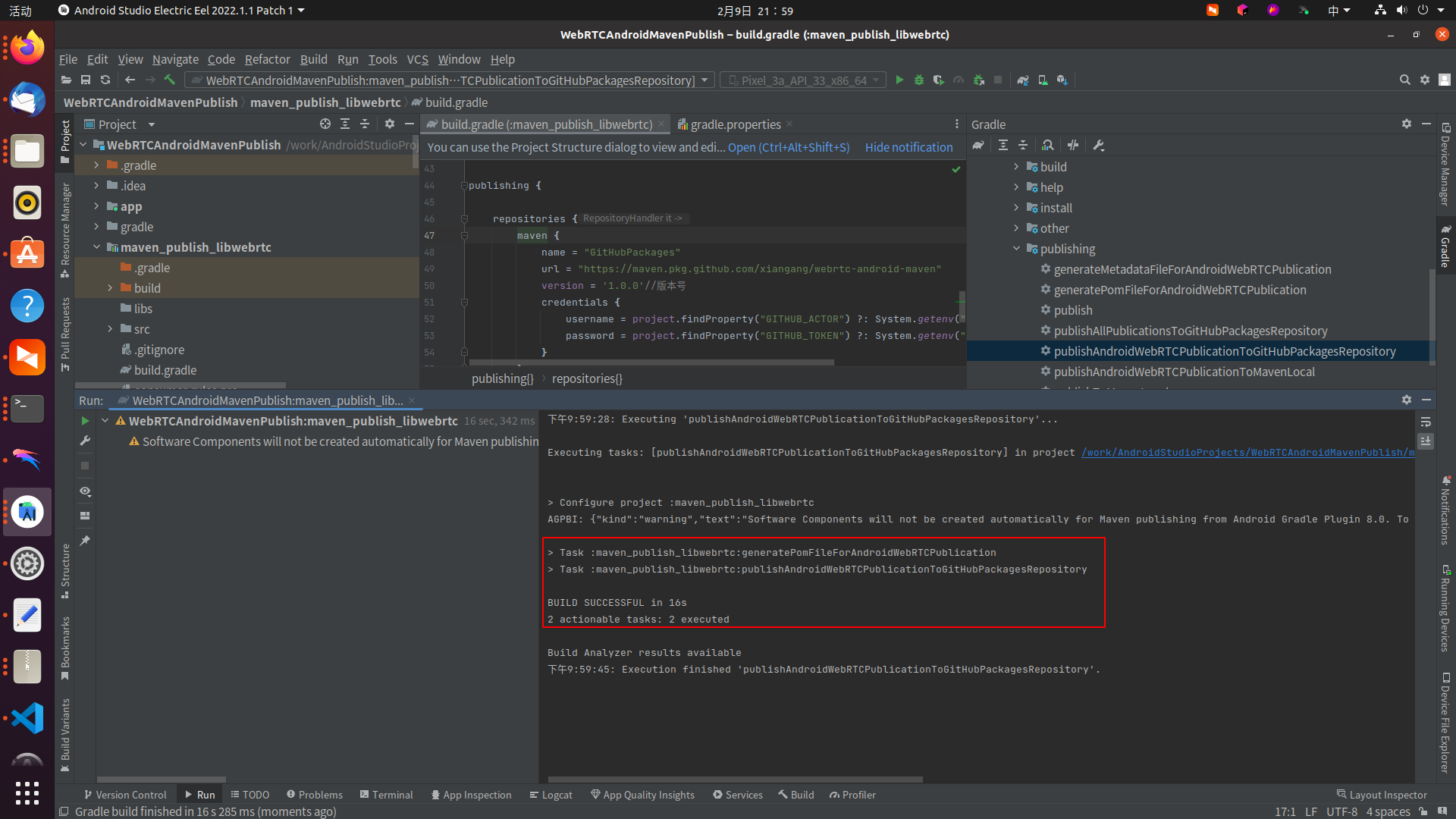
Task: Toggle soft-wrap in Run console
Action: [1426, 422]
